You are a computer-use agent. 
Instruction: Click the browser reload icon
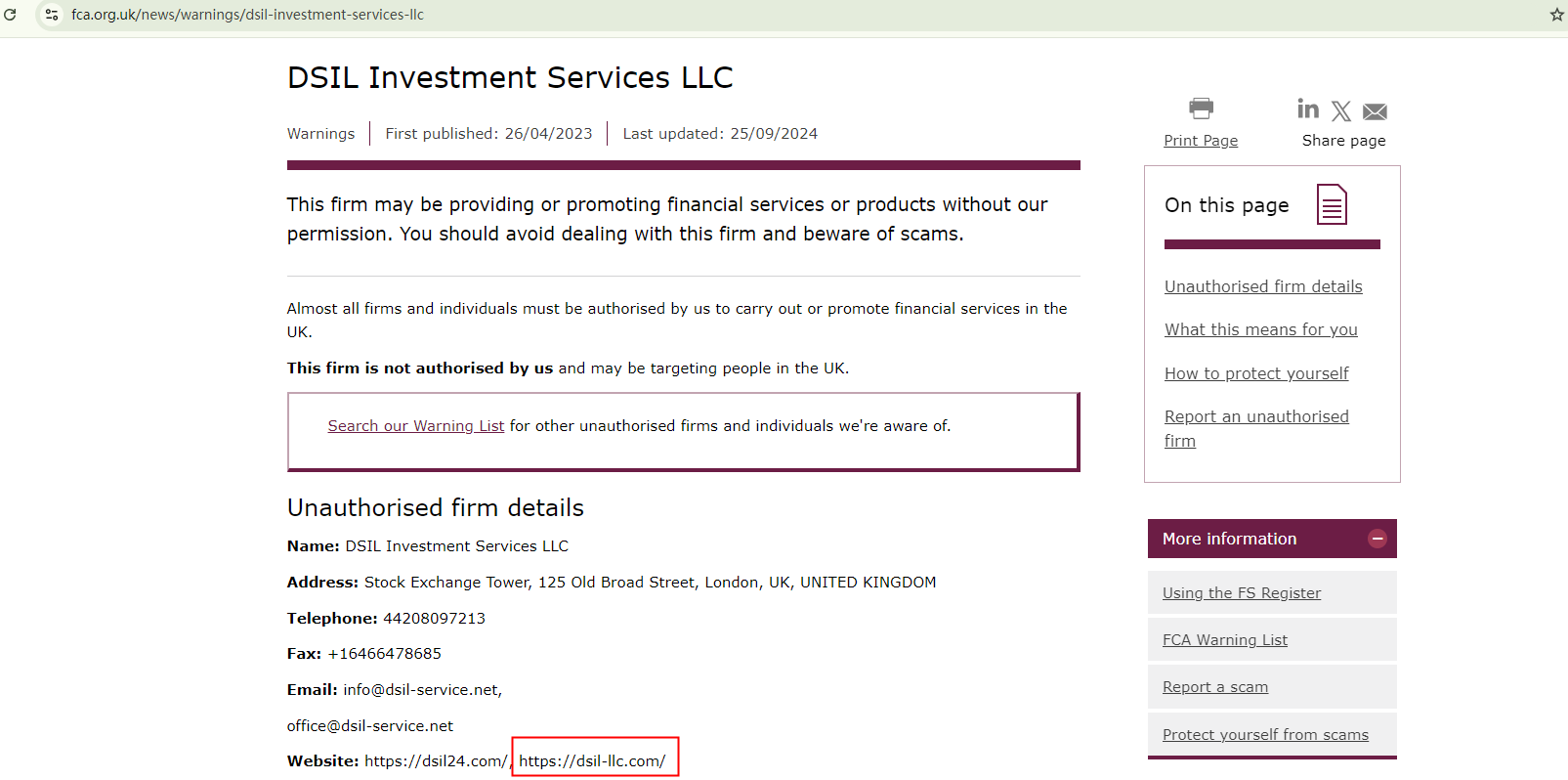[x=11, y=15]
